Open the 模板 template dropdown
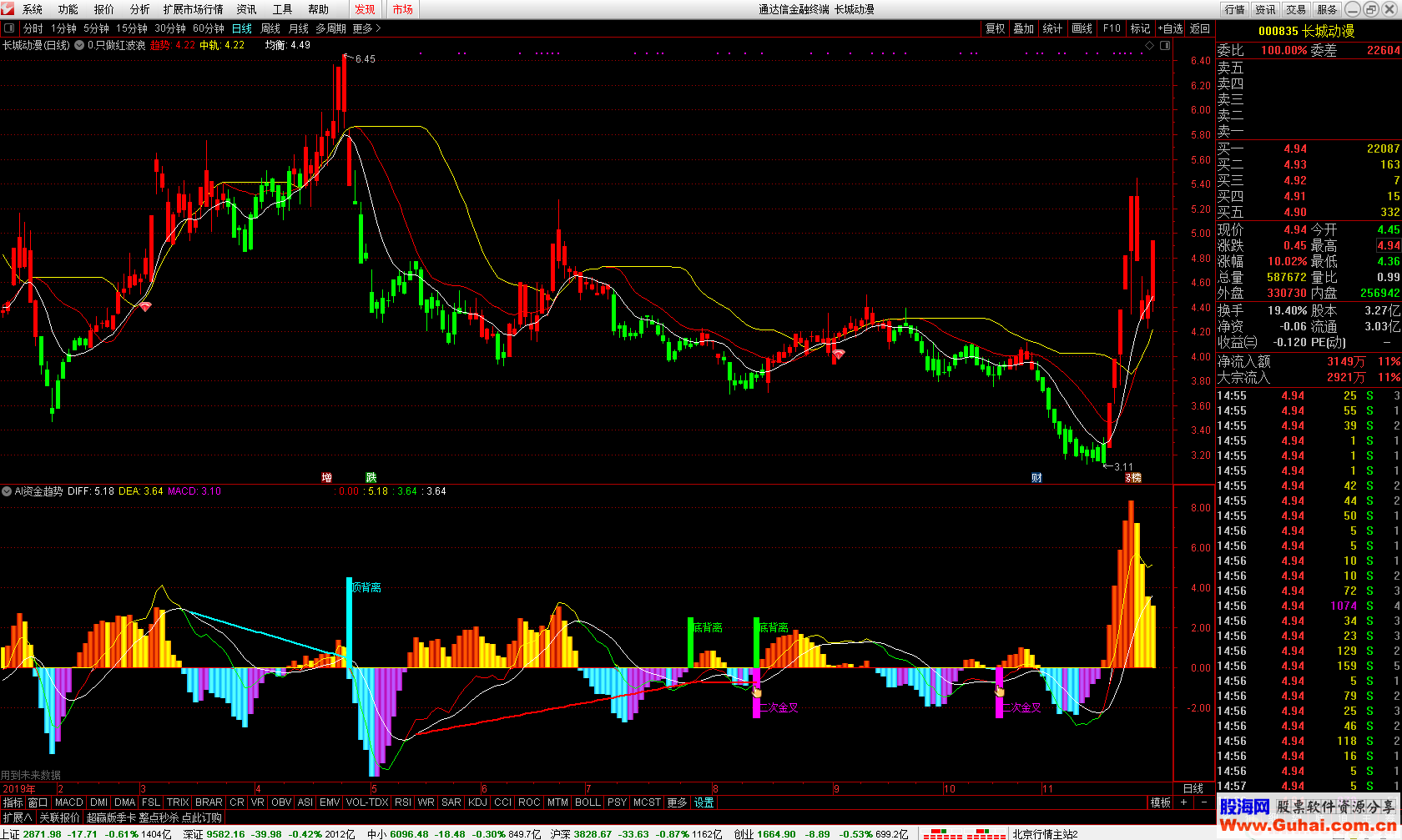 pos(1161,802)
